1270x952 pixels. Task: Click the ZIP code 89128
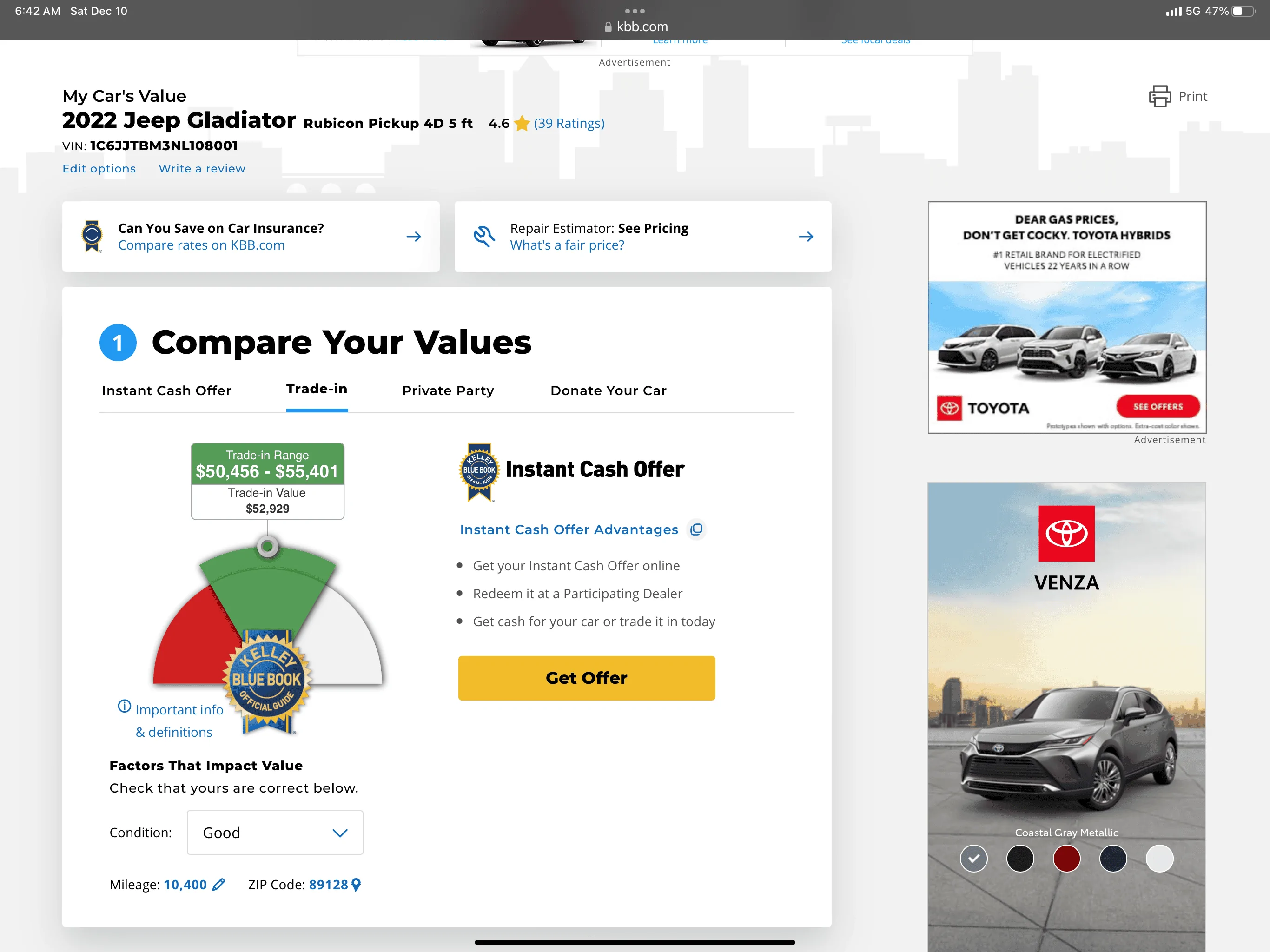tap(328, 884)
